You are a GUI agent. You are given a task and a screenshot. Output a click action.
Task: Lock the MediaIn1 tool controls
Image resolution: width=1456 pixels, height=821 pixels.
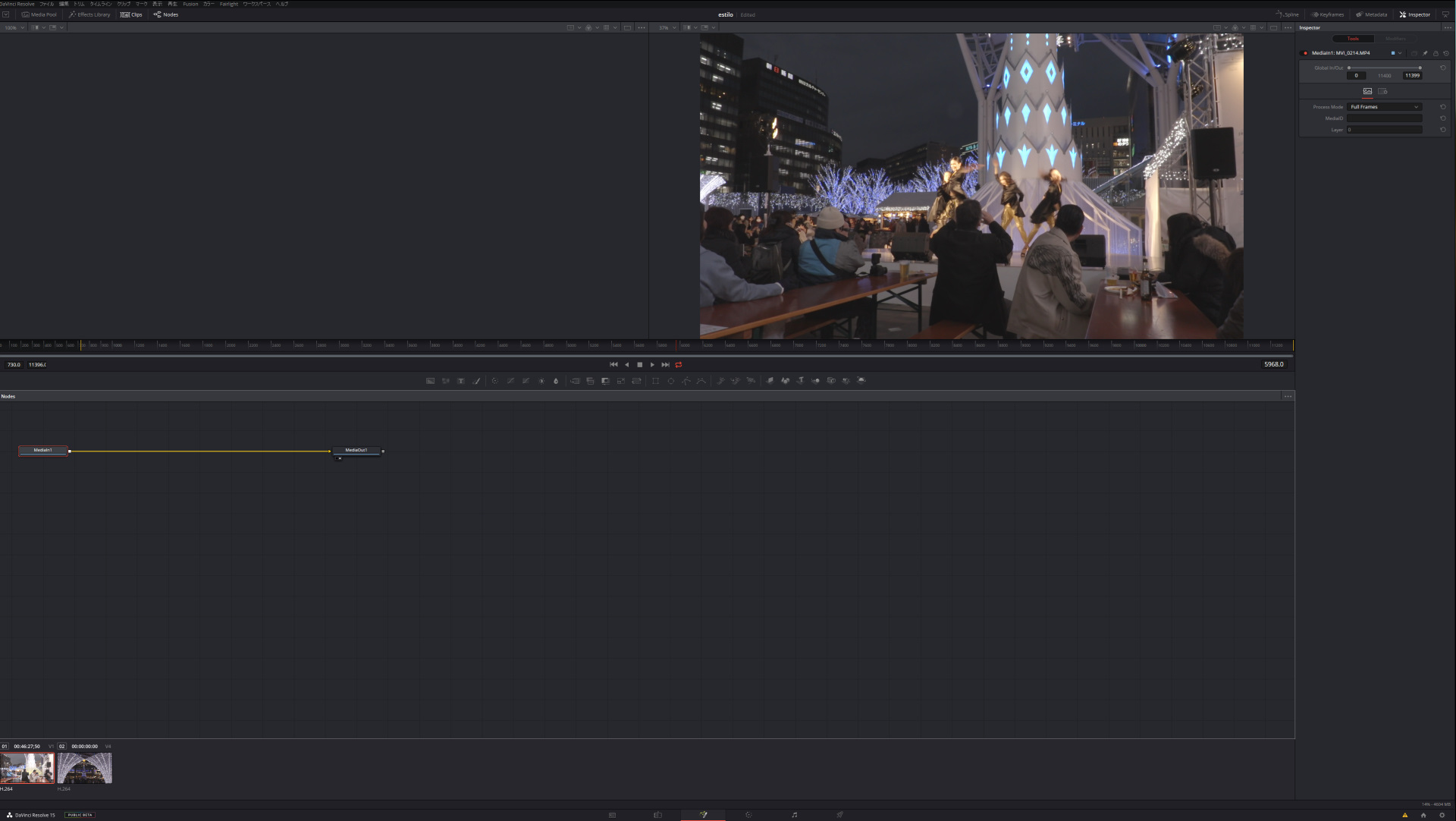1436,53
